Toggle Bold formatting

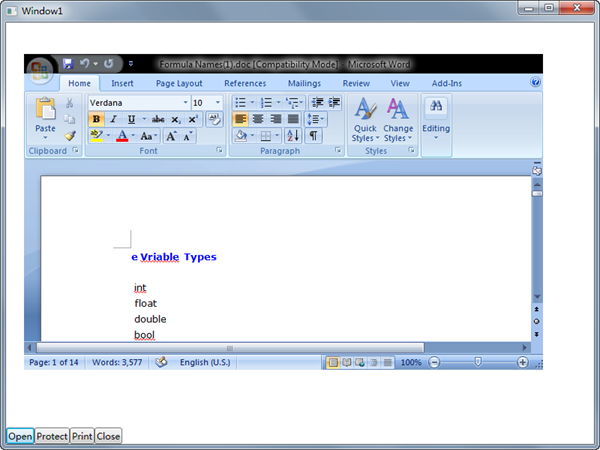coord(97,119)
